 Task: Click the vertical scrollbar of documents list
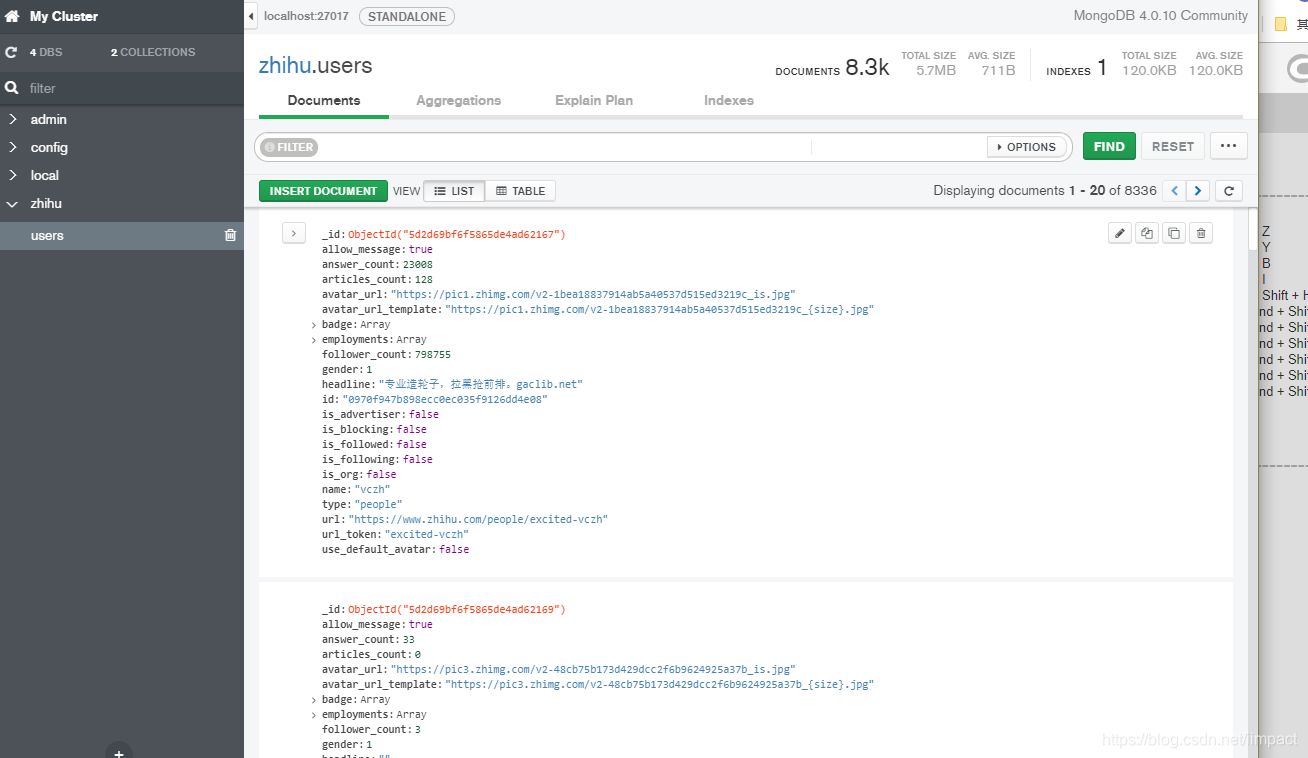pyautogui.click(x=1251, y=229)
